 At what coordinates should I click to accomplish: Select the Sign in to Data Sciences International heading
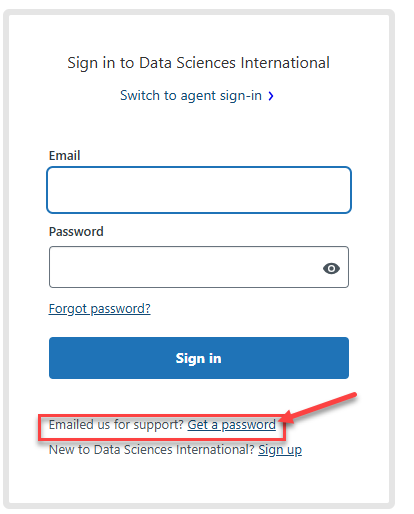pyautogui.click(x=198, y=63)
